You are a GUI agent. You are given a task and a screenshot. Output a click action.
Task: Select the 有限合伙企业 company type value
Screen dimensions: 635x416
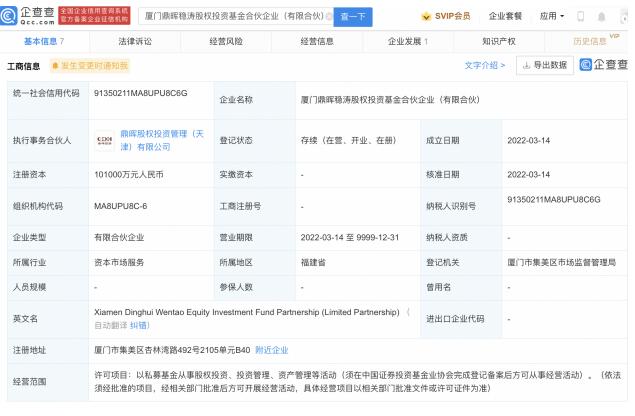point(119,237)
